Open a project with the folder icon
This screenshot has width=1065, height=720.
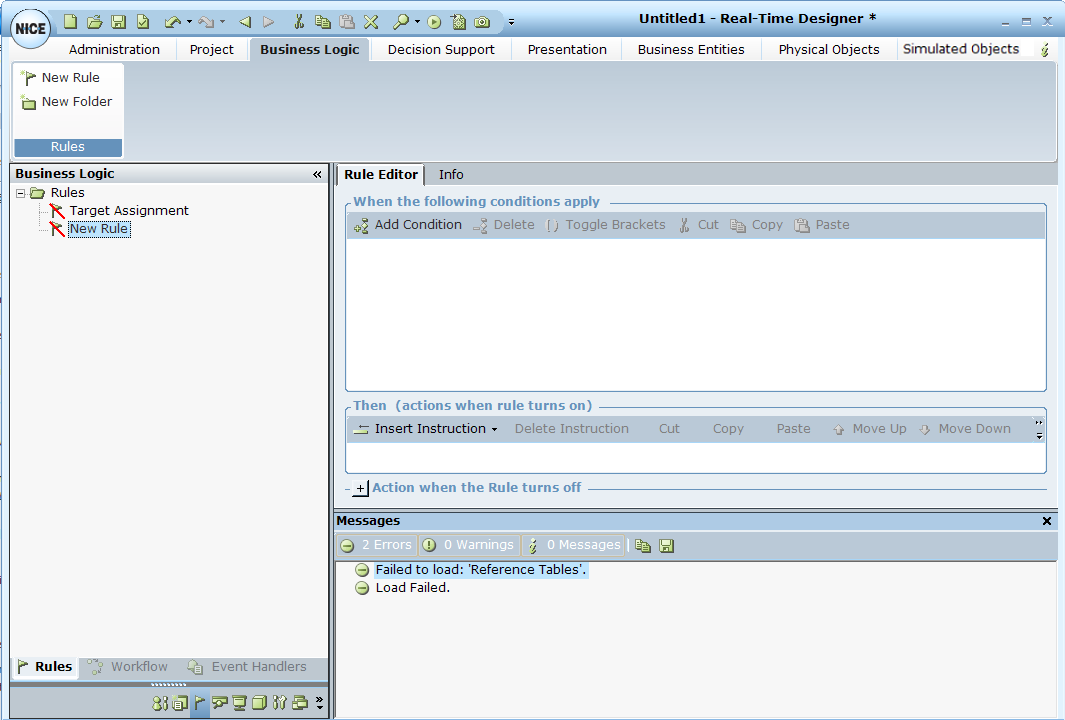coord(95,21)
